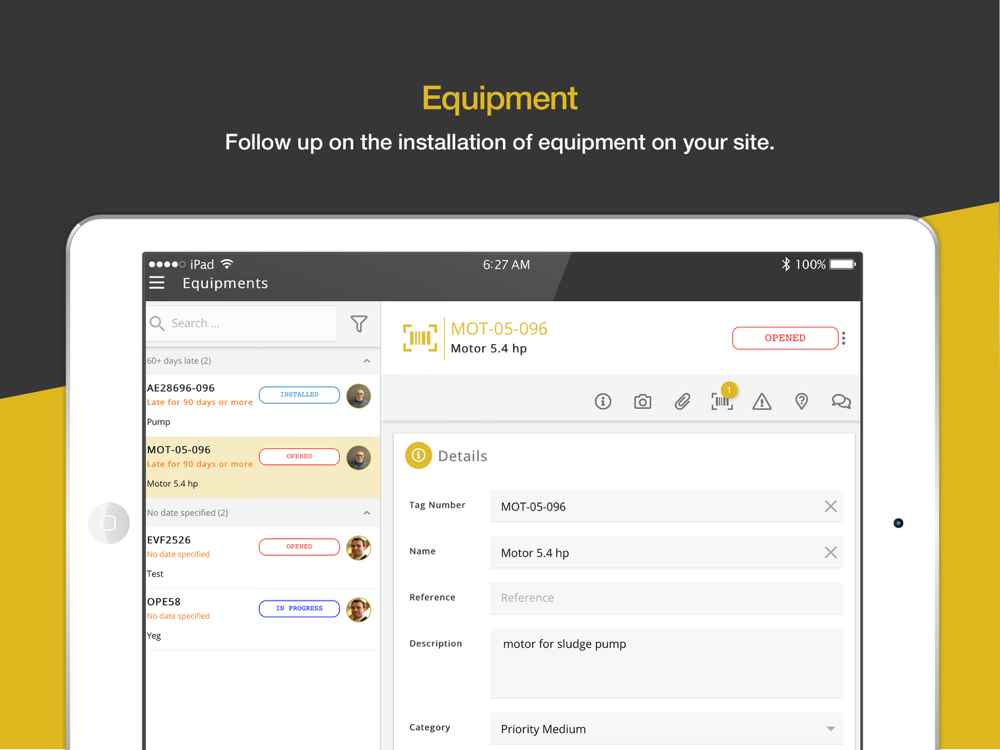Open the camera photos icon
This screenshot has height=750, width=1000.
tap(642, 401)
